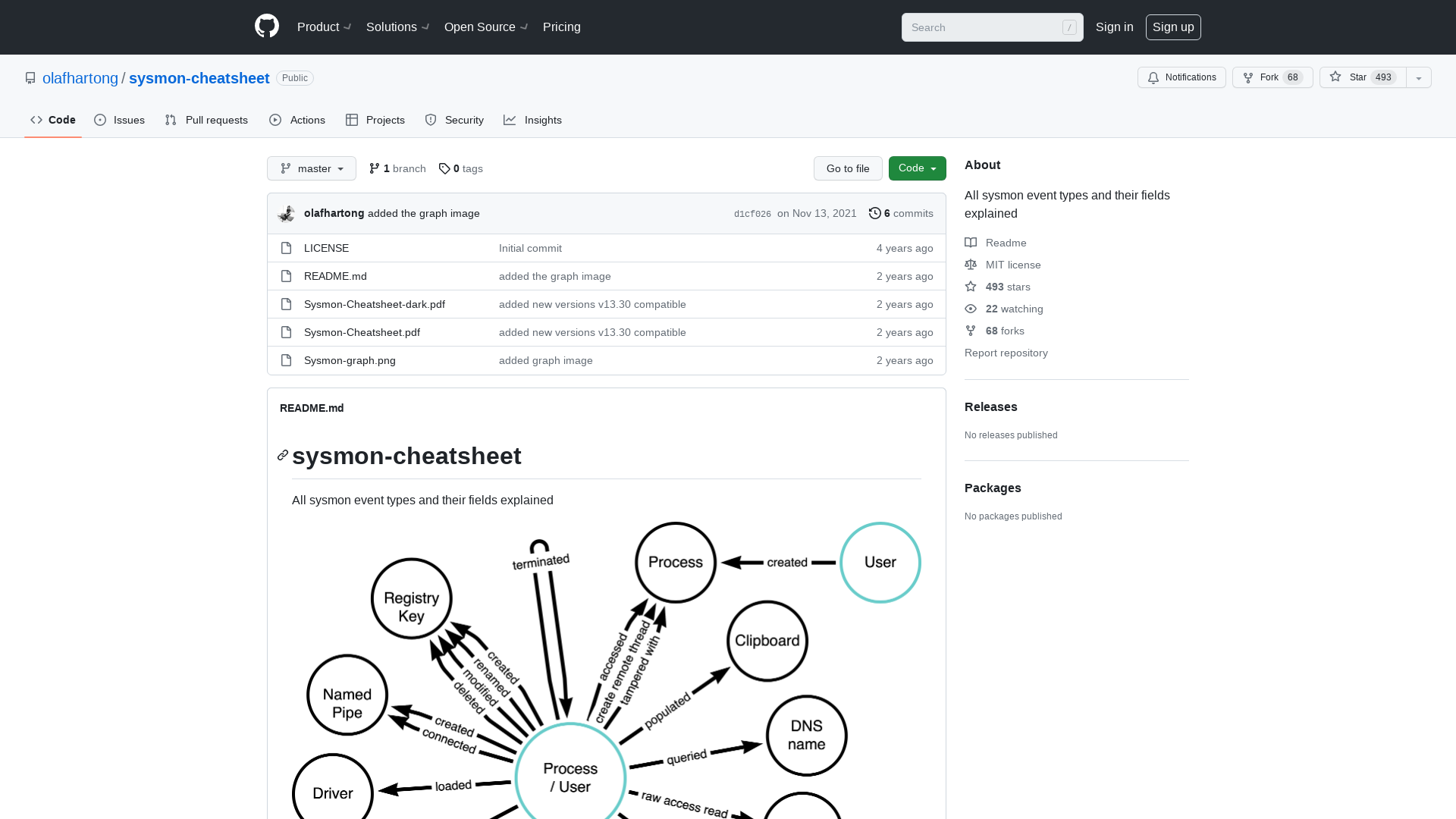This screenshot has width=1456, height=819.
Task: Click the star icon in Star button
Action: 1335,77
